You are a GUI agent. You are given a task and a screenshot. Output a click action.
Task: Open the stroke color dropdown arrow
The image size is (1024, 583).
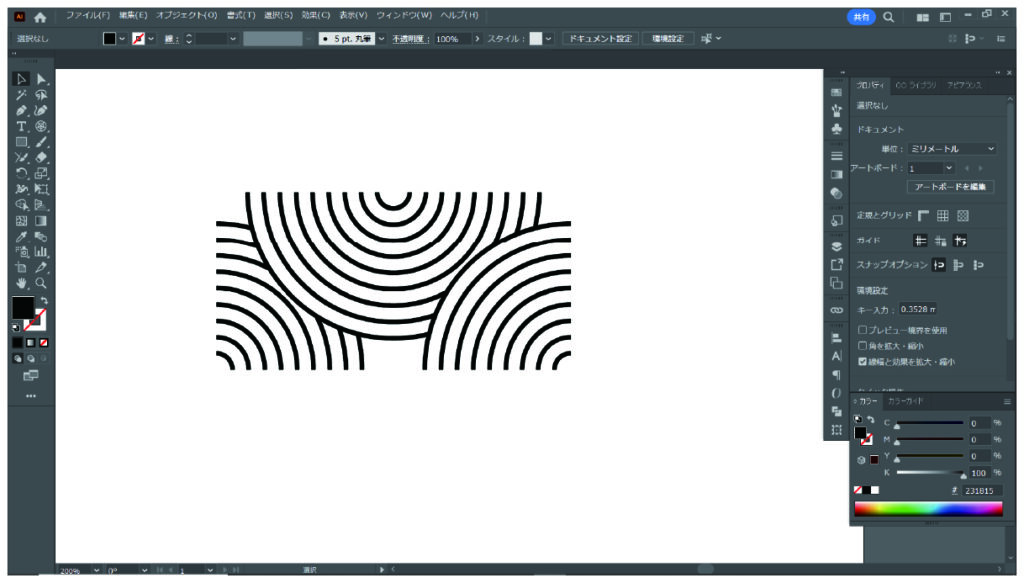click(152, 39)
